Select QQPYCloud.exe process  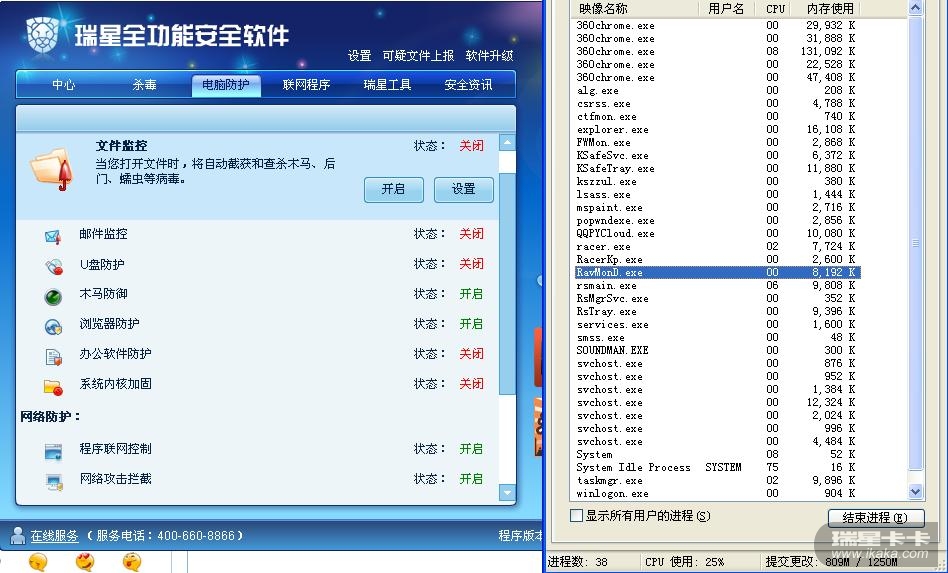point(716,233)
